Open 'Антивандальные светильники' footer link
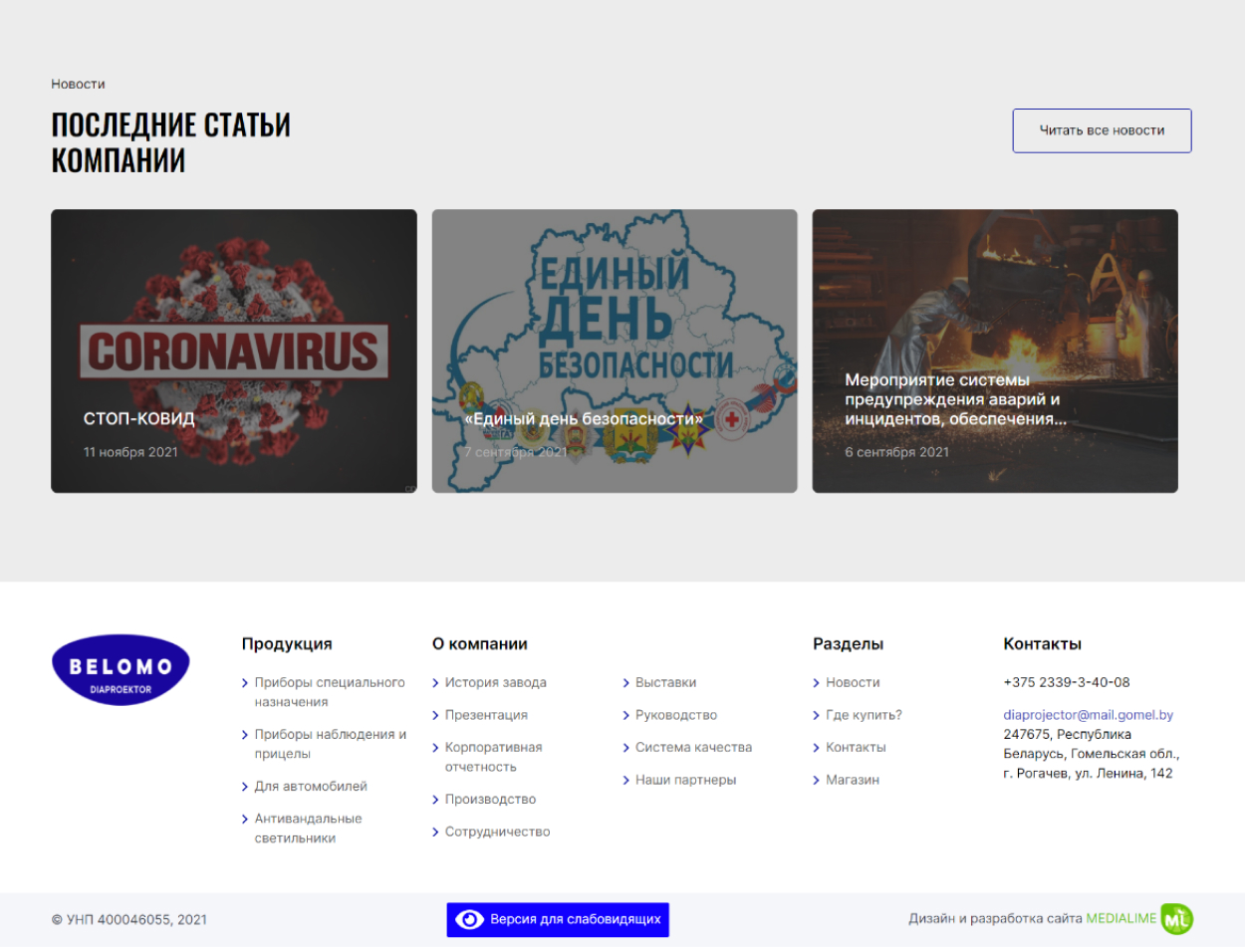The width and height of the screenshot is (1245, 952). (308, 829)
